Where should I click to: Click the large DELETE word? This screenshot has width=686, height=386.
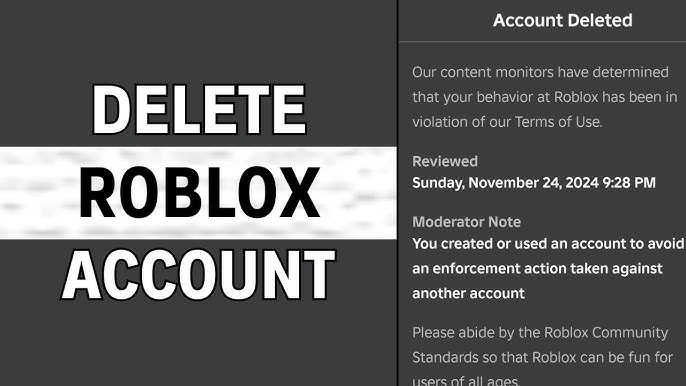pyautogui.click(x=199, y=110)
